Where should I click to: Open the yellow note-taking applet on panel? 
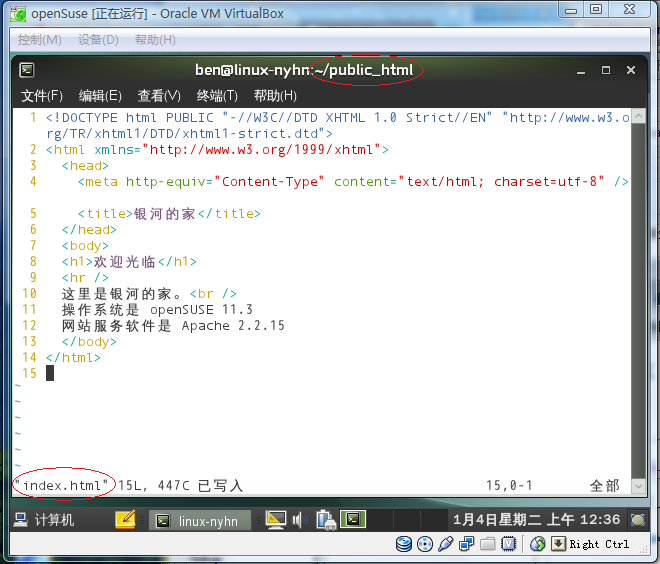tap(125, 520)
